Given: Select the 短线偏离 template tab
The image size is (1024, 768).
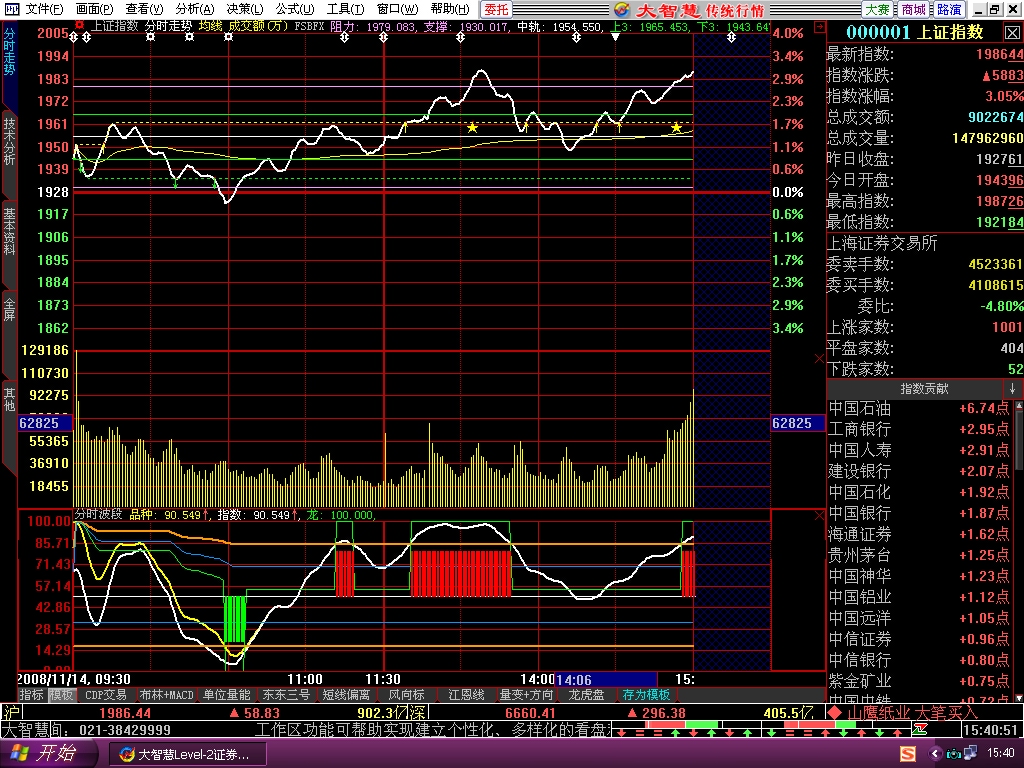Looking at the screenshot, I should pos(346,695).
